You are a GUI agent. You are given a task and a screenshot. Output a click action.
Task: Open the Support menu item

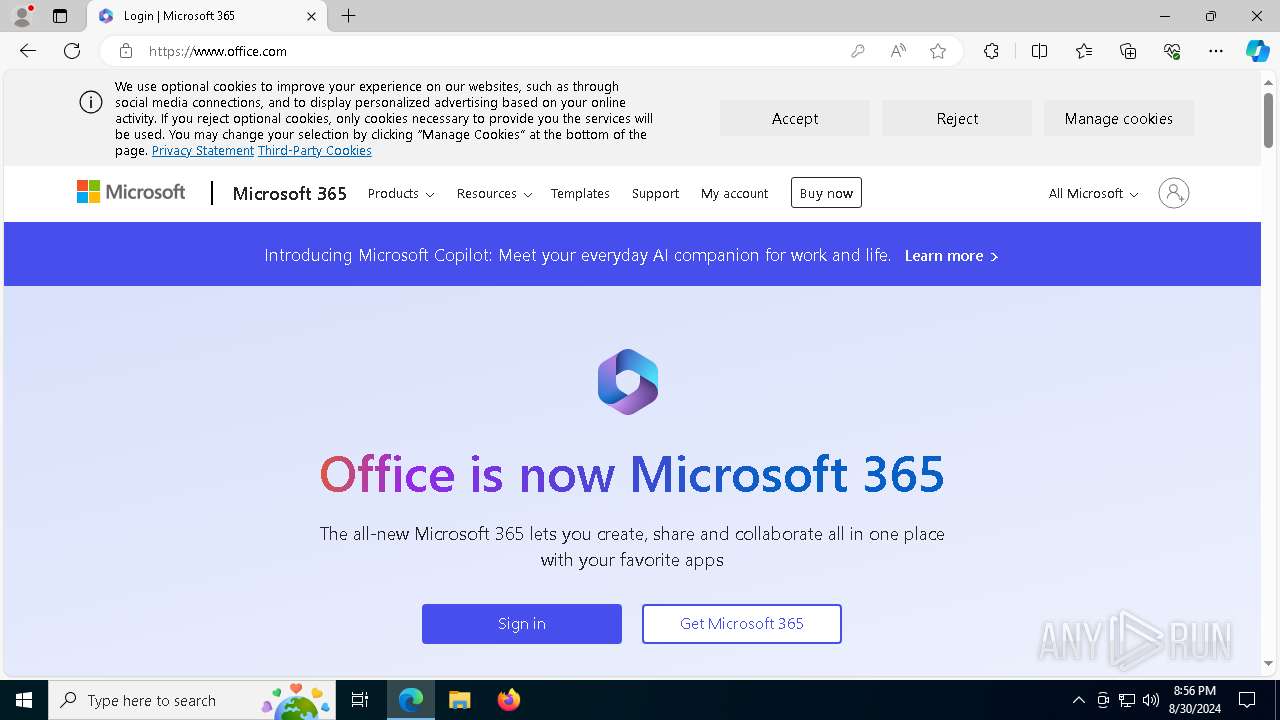(x=655, y=193)
